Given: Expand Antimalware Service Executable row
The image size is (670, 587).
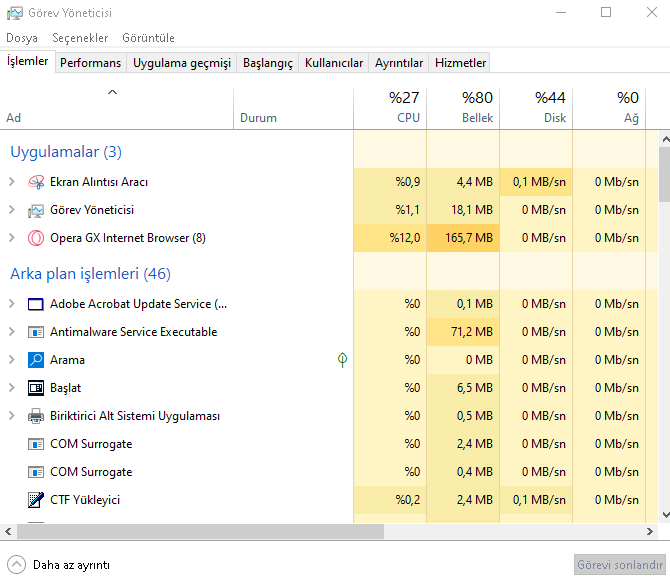Looking at the screenshot, I should (x=12, y=332).
